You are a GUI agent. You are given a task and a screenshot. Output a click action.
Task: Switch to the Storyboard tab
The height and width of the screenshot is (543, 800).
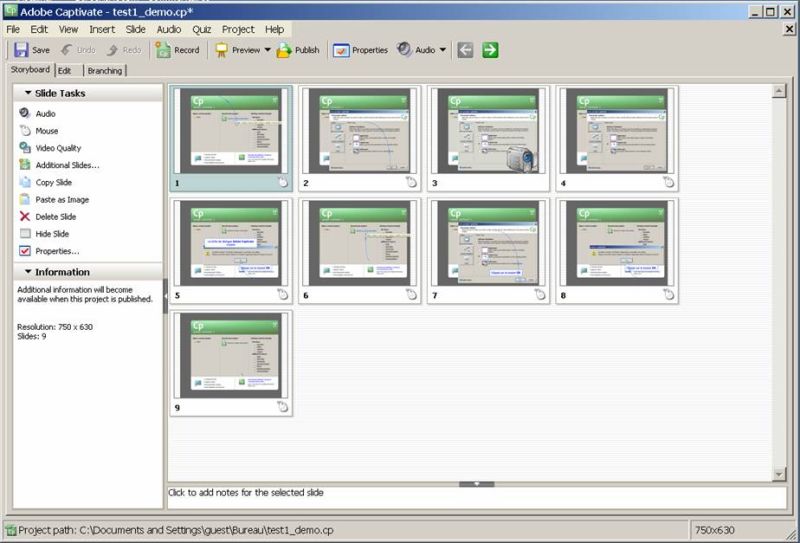click(31, 69)
